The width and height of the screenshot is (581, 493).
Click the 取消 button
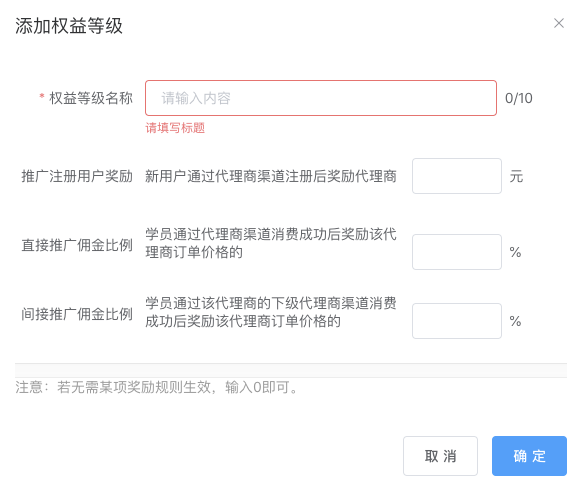(x=440, y=456)
